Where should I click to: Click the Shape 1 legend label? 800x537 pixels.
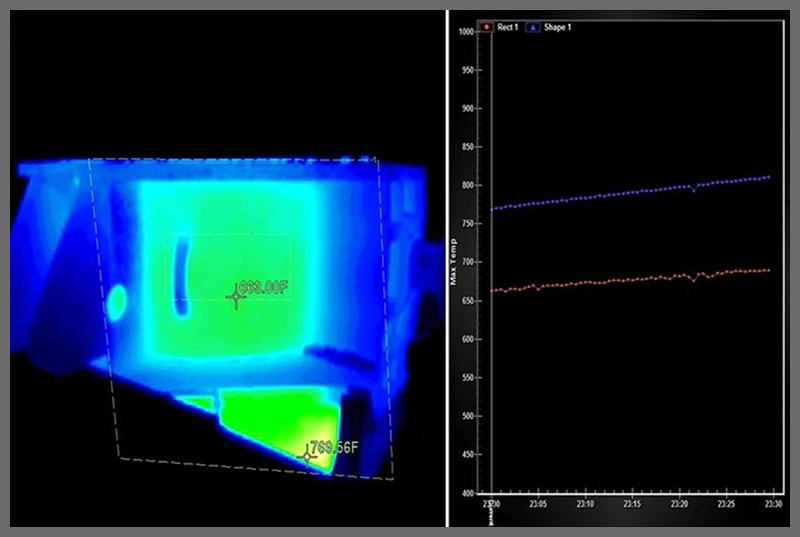click(557, 27)
